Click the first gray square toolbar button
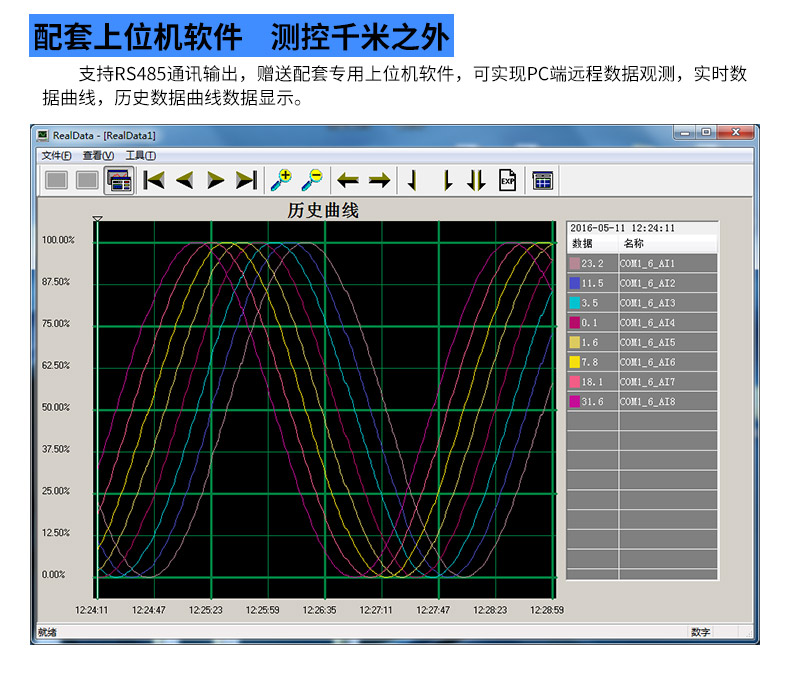Image resolution: width=790 pixels, height=678 pixels. (x=56, y=180)
